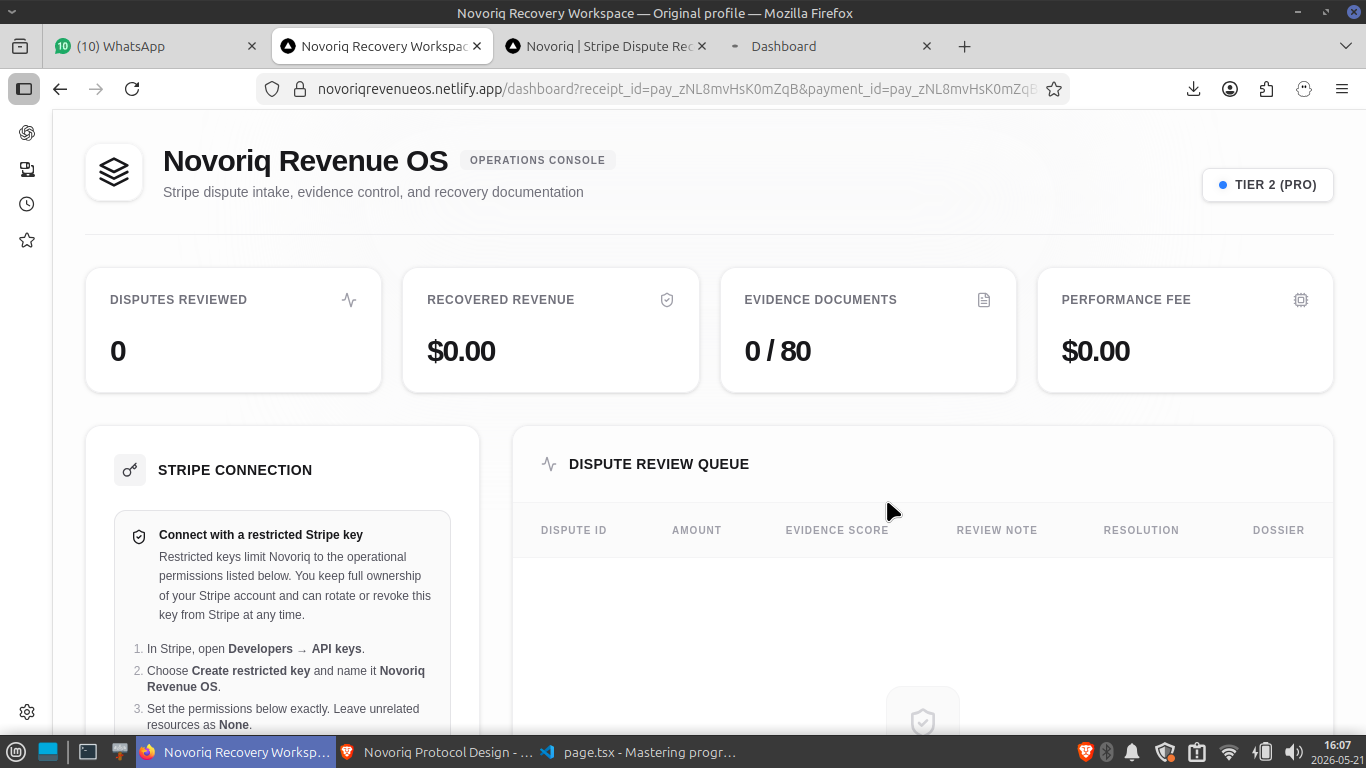Open the ChatGPT sidebar panel
Screen dimensions: 1366x768
(x=27, y=133)
